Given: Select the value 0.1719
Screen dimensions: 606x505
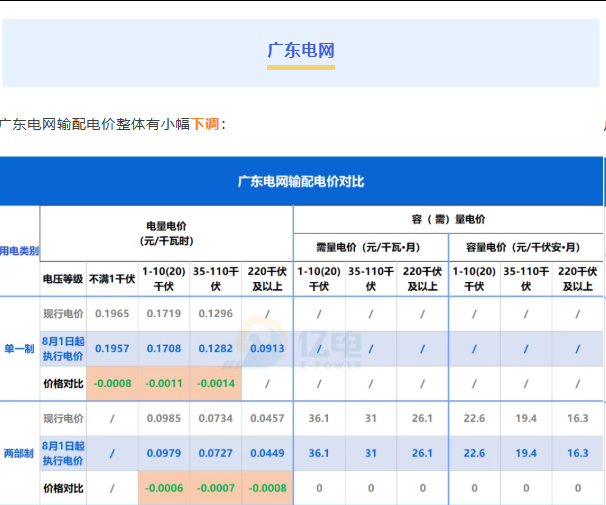Looking at the screenshot, I should pos(164,313).
